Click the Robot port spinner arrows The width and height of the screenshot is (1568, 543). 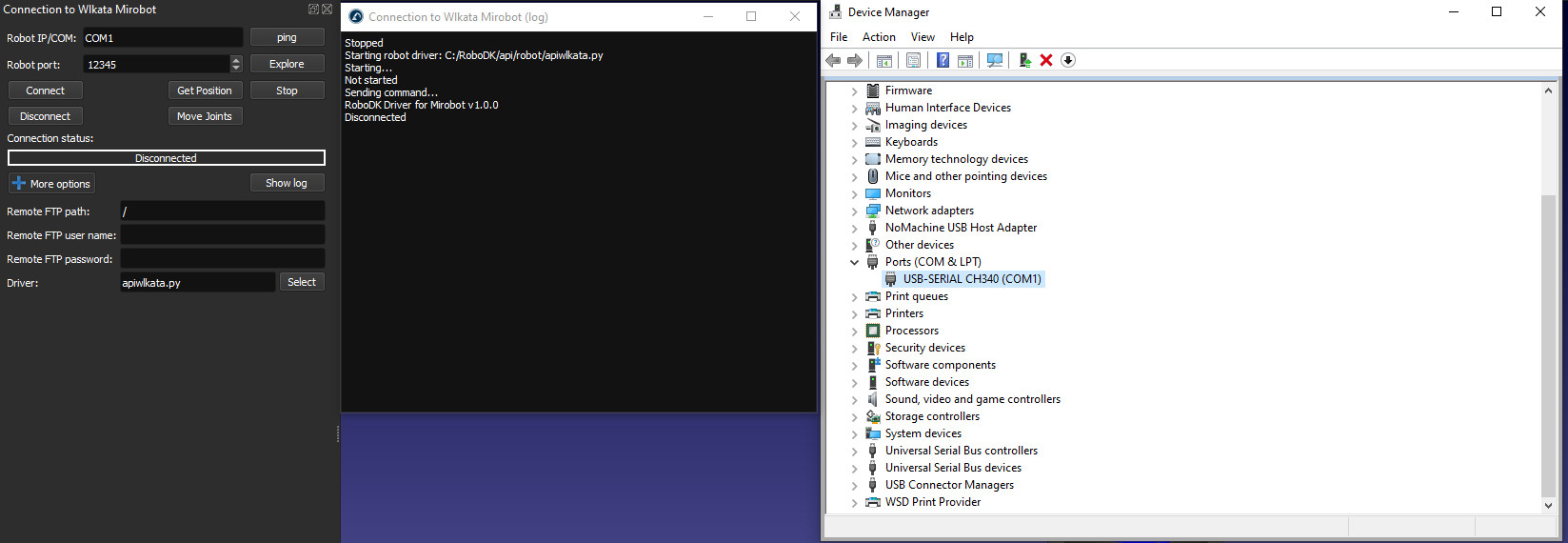(236, 64)
